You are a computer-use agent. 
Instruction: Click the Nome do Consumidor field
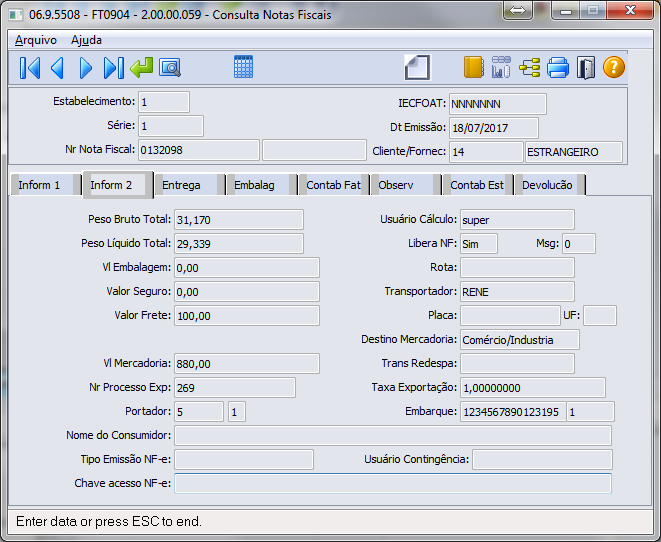393,435
